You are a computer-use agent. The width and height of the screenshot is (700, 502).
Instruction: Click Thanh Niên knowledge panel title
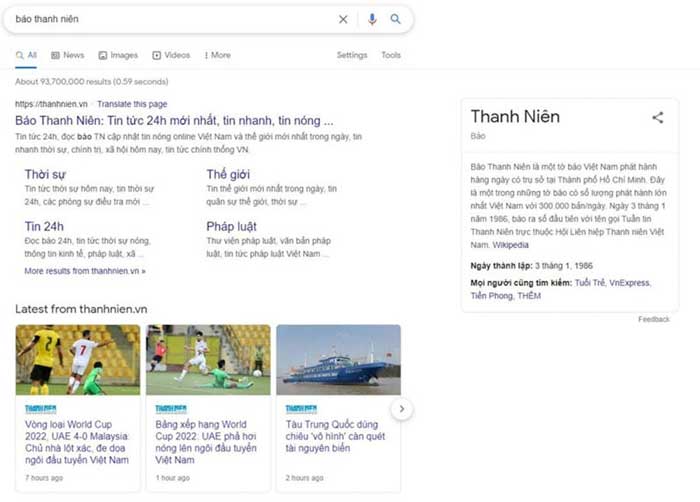[515, 117]
